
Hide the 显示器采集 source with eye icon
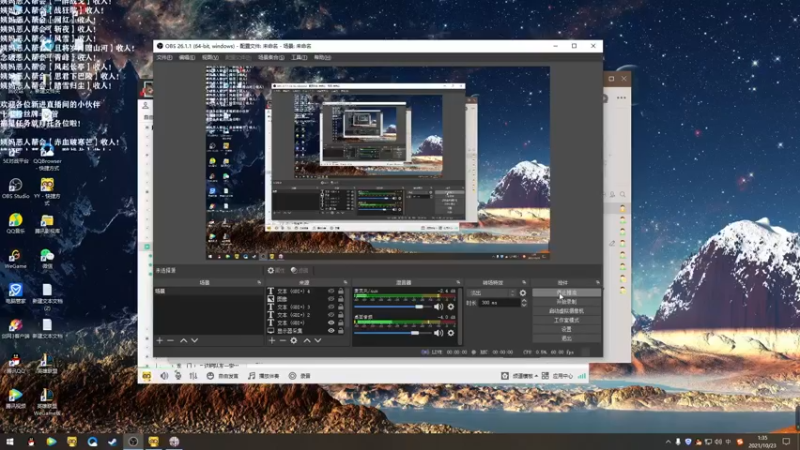click(331, 330)
